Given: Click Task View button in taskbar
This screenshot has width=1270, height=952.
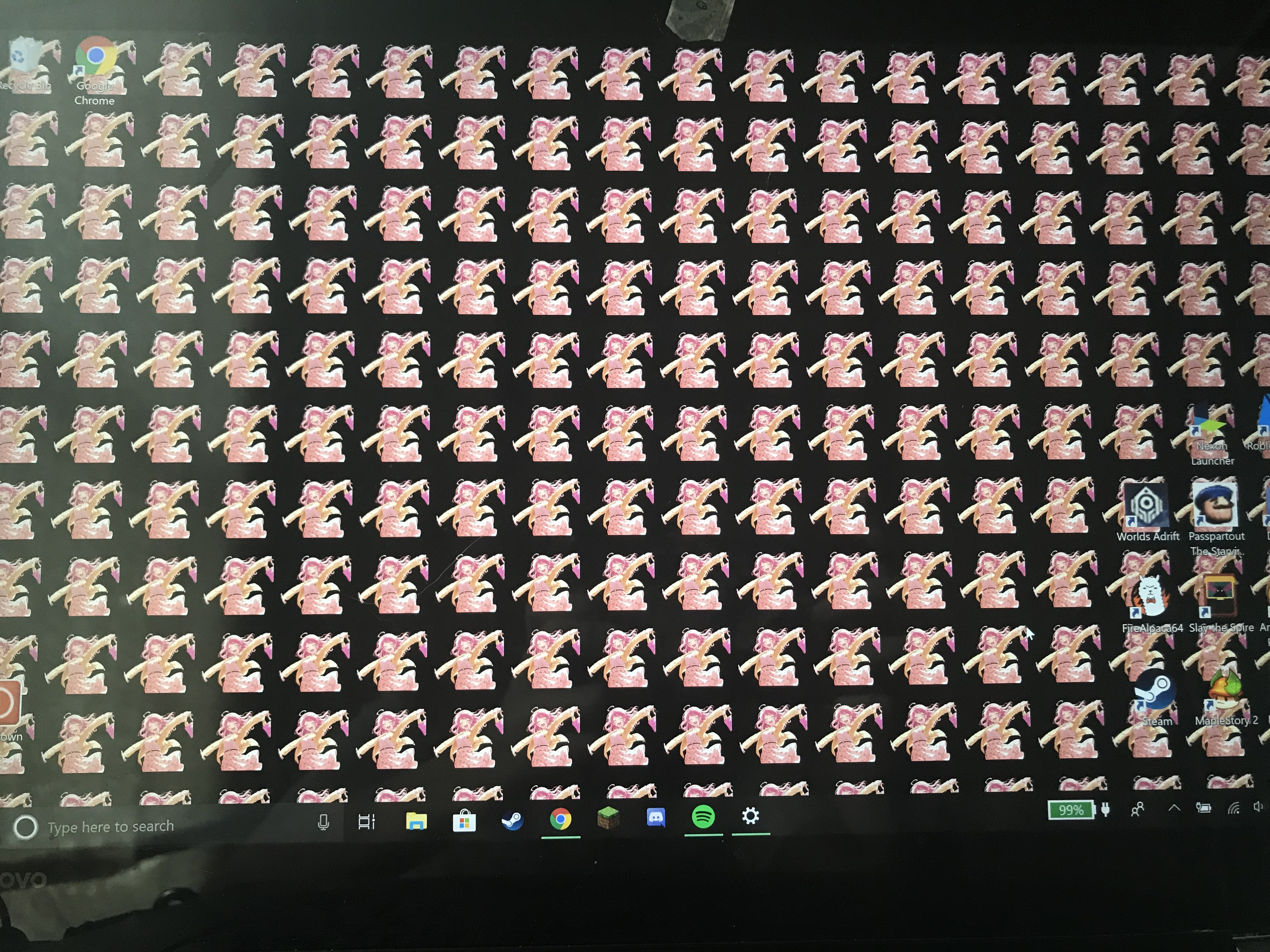Looking at the screenshot, I should [366, 822].
